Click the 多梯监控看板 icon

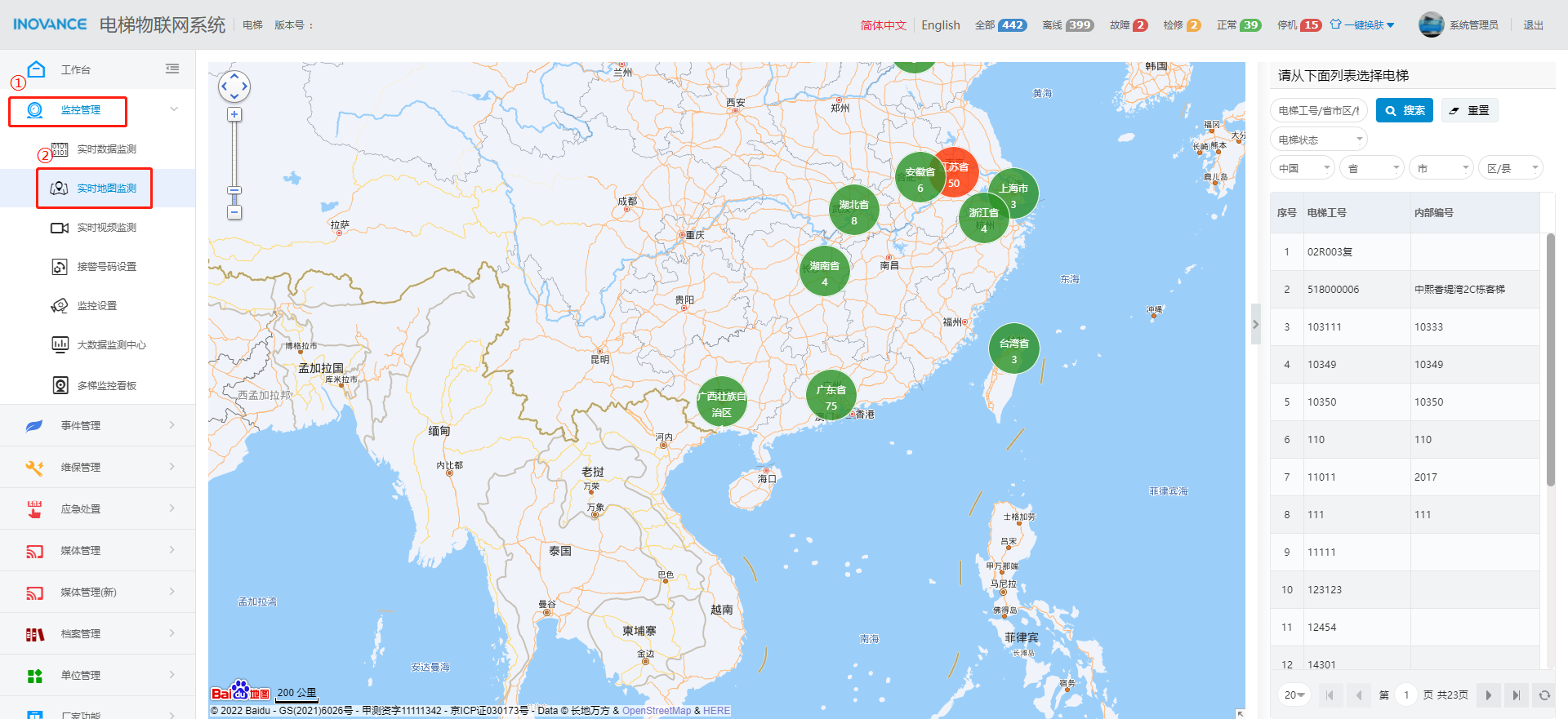coord(60,385)
